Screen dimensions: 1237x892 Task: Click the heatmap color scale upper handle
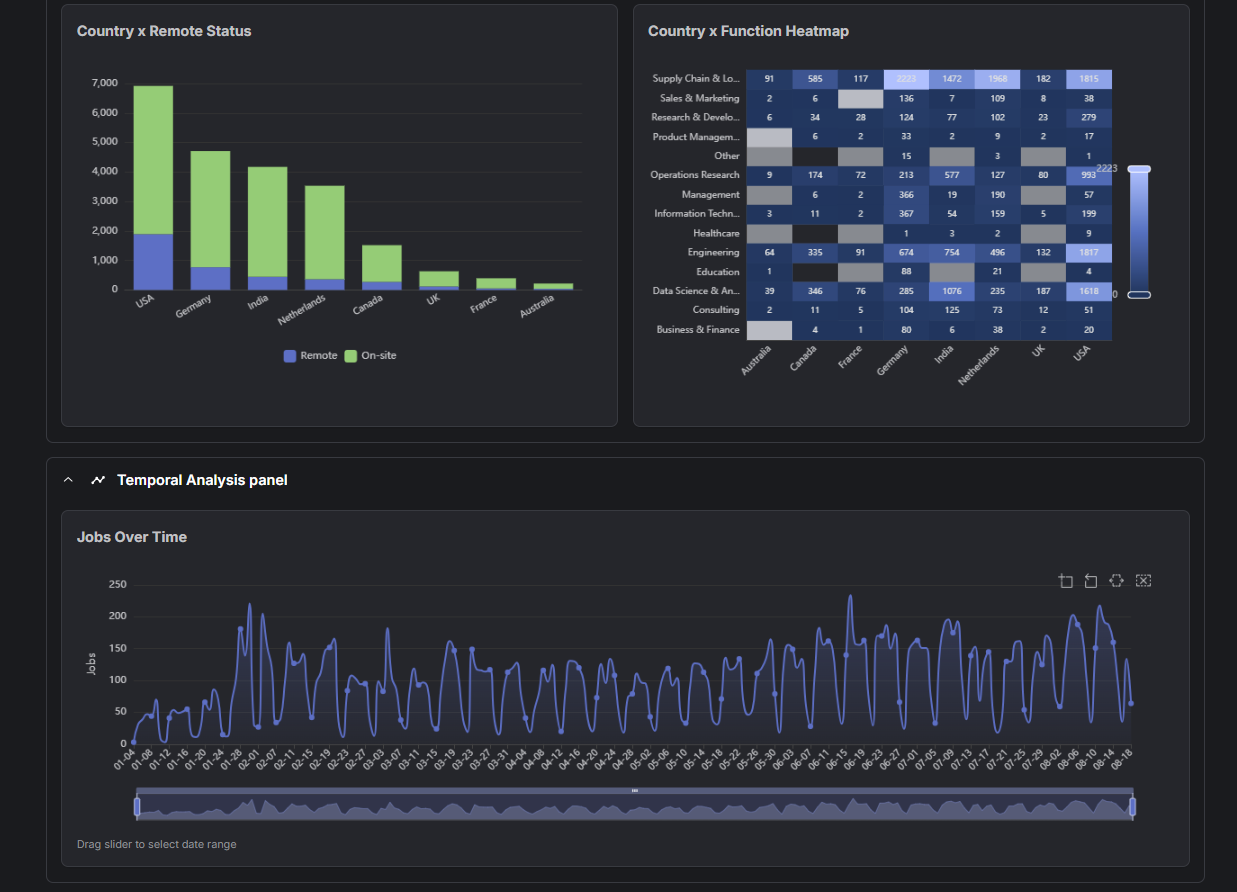1139,169
